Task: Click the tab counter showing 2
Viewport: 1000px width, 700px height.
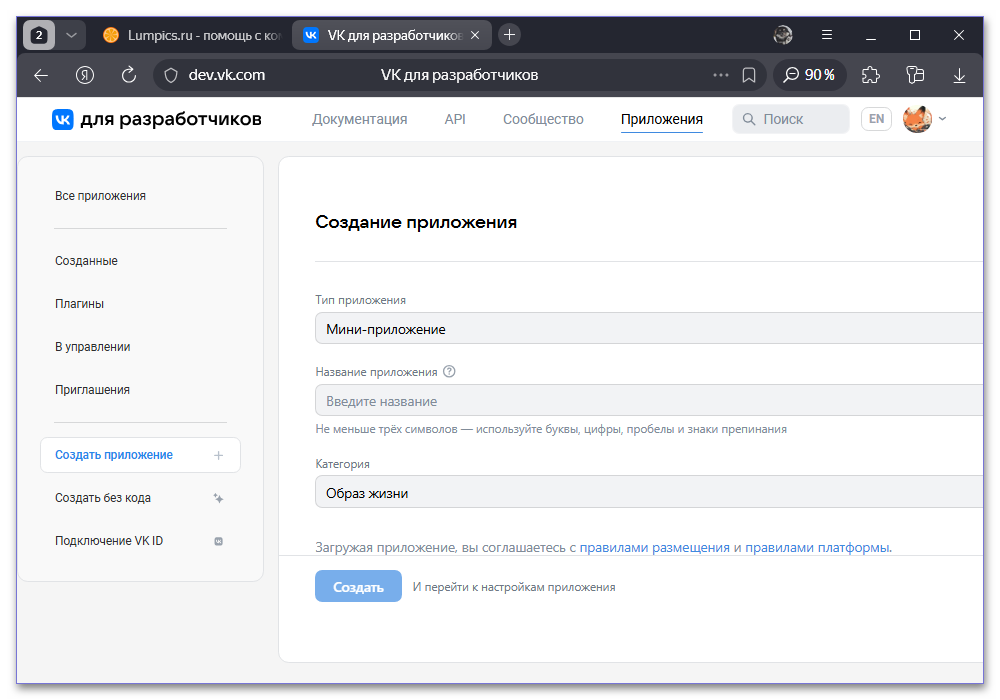Action: [x=39, y=35]
